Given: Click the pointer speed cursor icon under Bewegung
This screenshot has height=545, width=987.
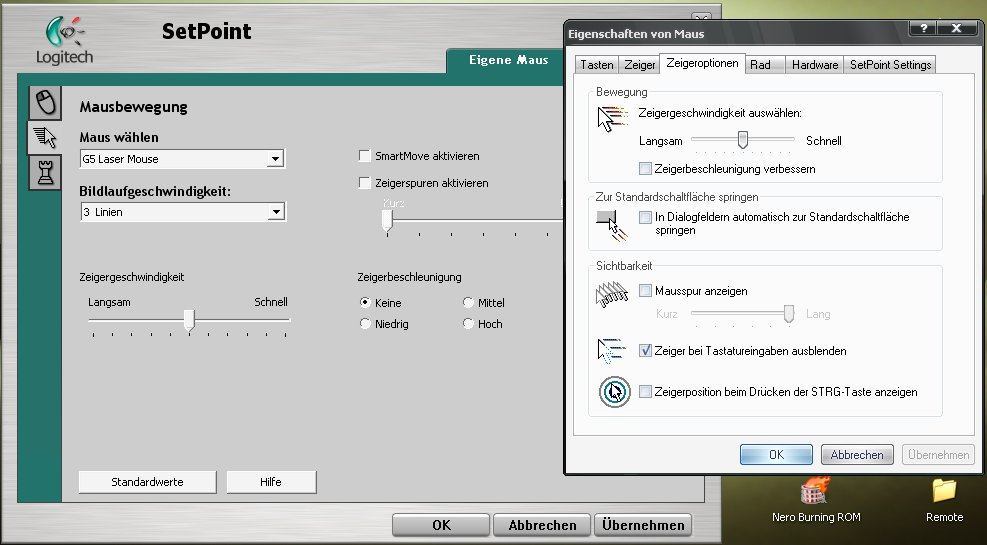Looking at the screenshot, I should [x=612, y=118].
